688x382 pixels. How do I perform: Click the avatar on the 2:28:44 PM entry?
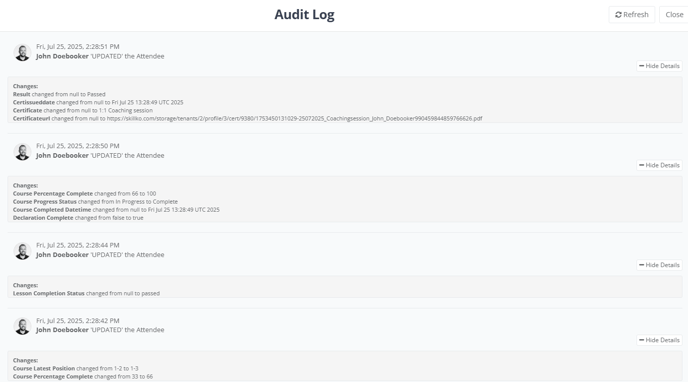coord(22,251)
